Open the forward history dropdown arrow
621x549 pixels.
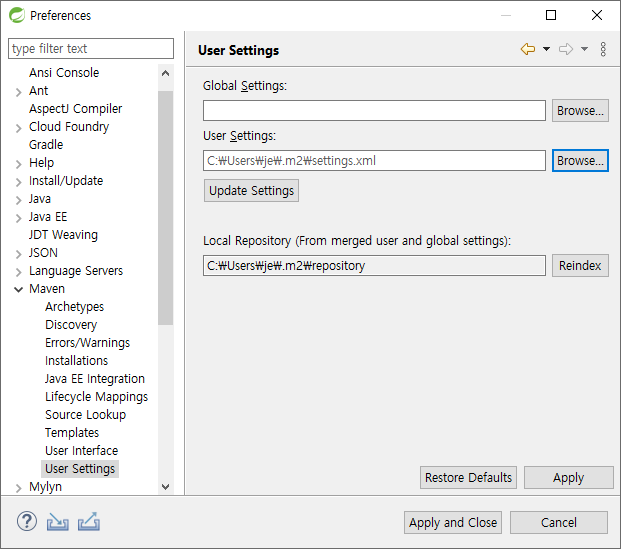click(584, 49)
